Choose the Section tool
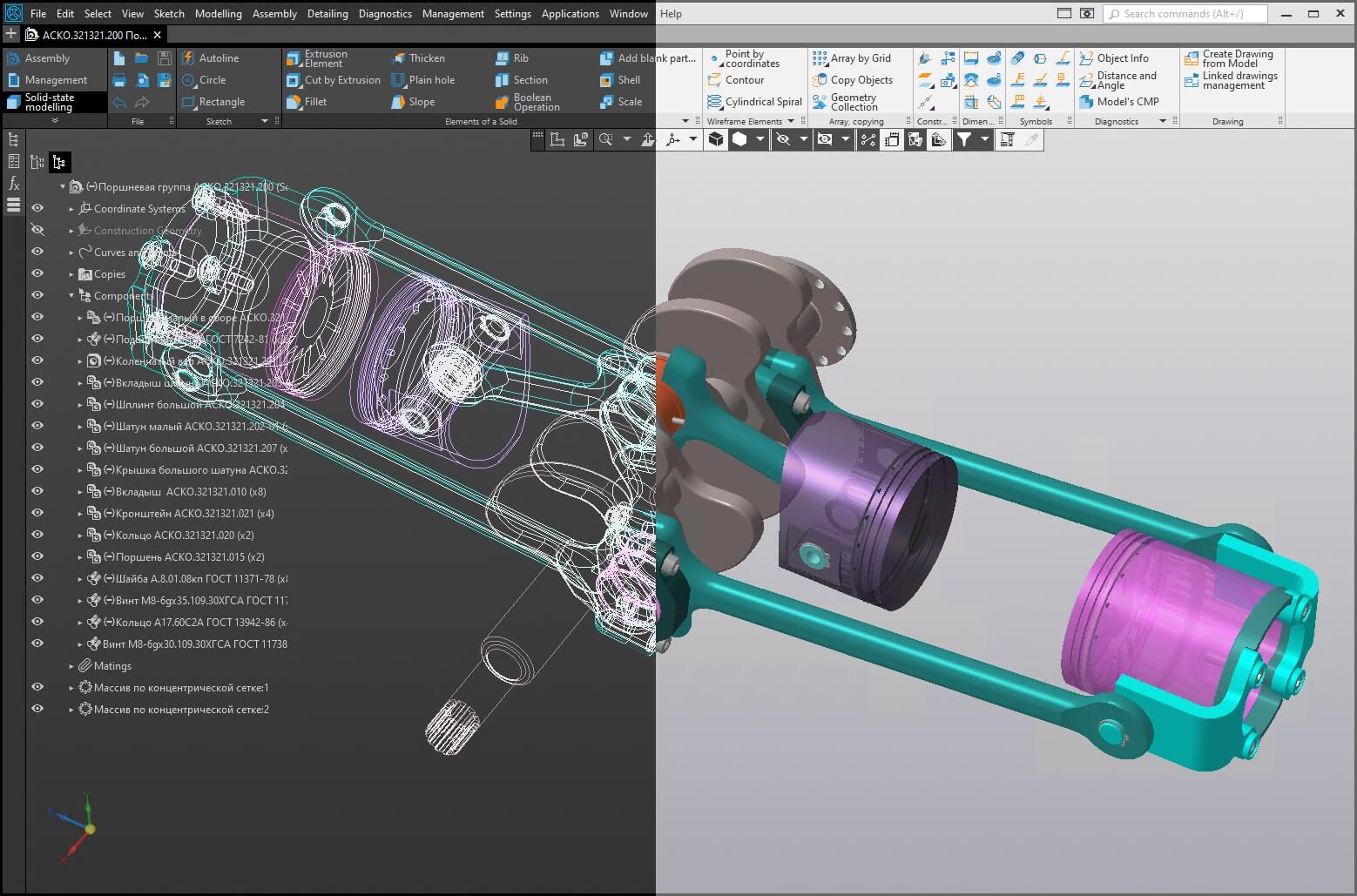This screenshot has width=1357, height=896. (x=522, y=80)
